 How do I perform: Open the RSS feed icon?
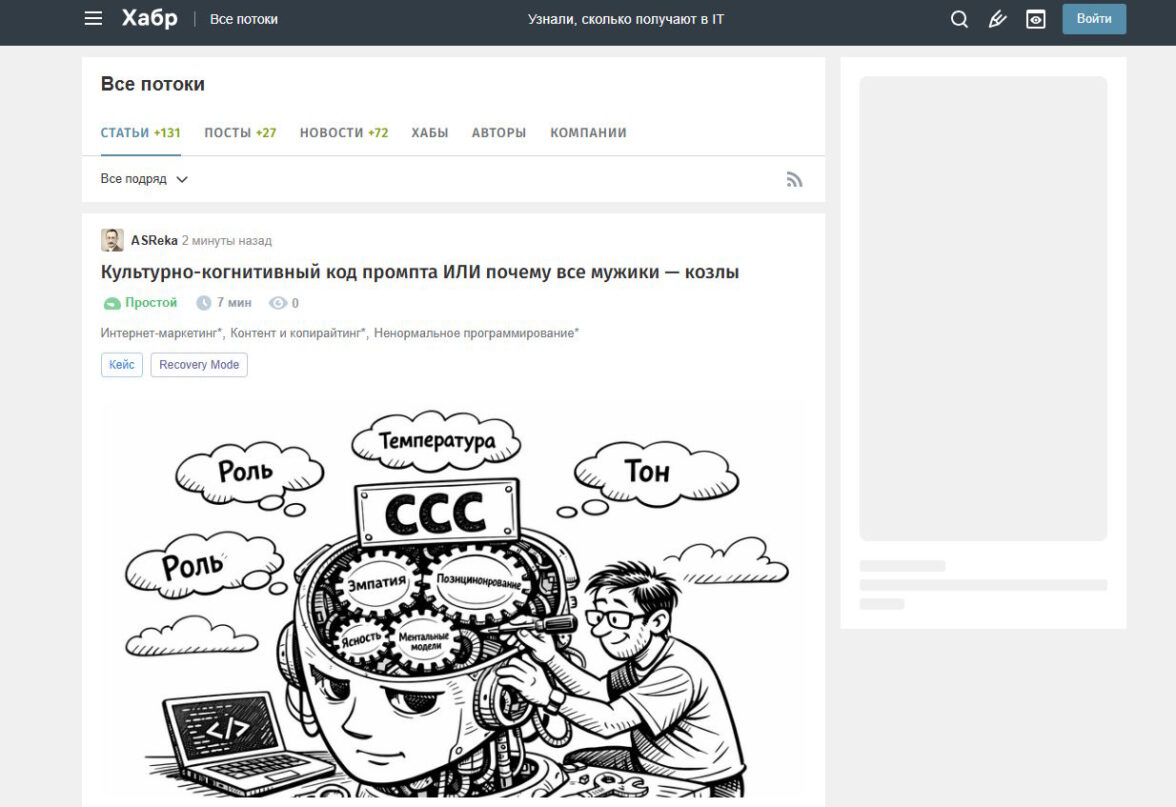[794, 180]
